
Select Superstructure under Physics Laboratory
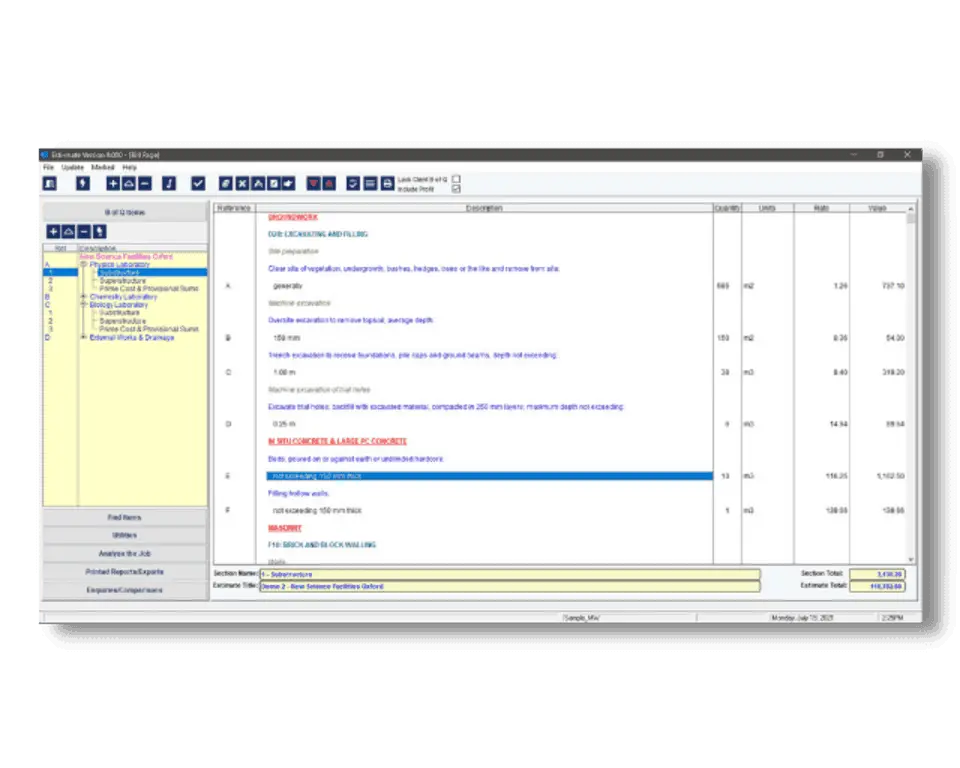[x=122, y=281]
